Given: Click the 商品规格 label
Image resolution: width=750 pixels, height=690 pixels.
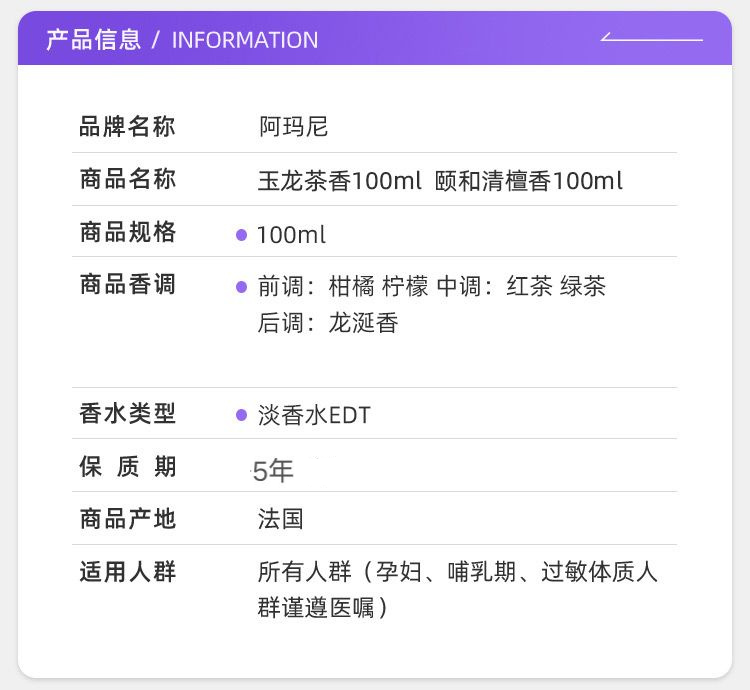Looking at the screenshot, I should (x=127, y=233).
